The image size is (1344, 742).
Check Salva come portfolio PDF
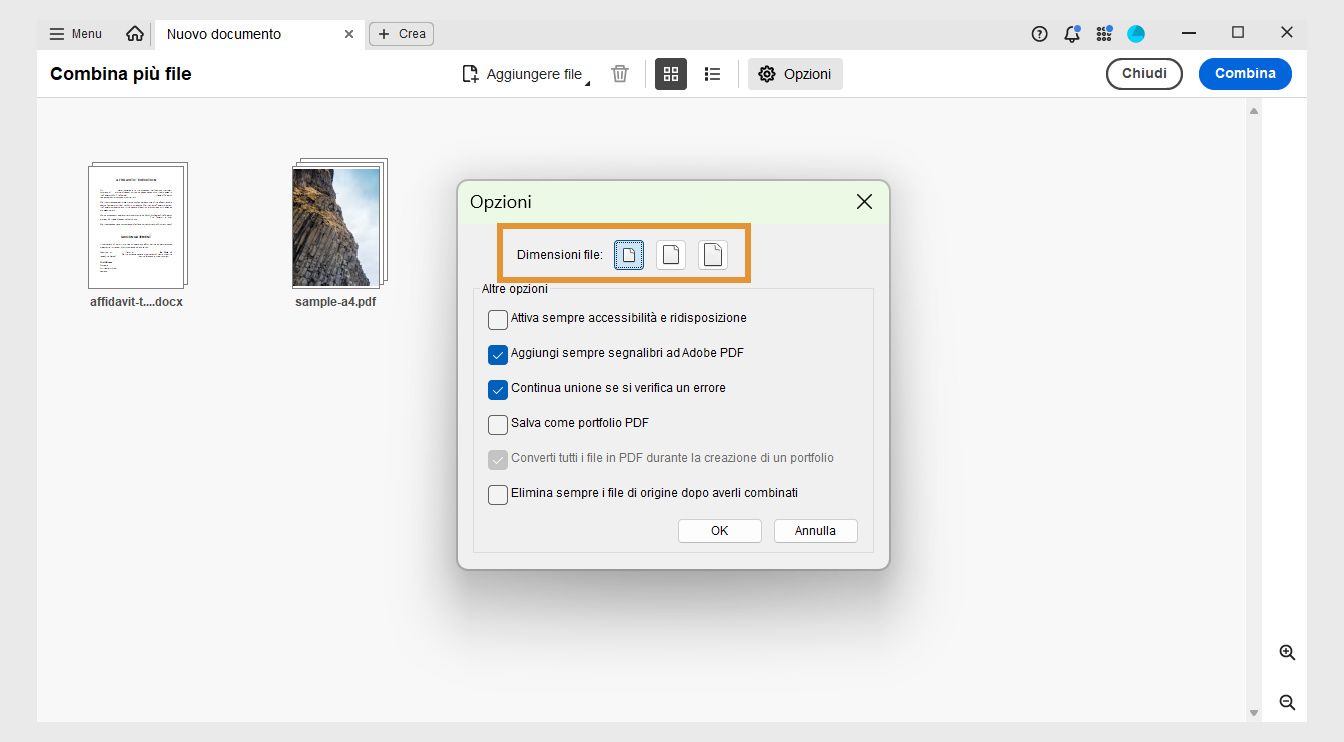tap(497, 424)
